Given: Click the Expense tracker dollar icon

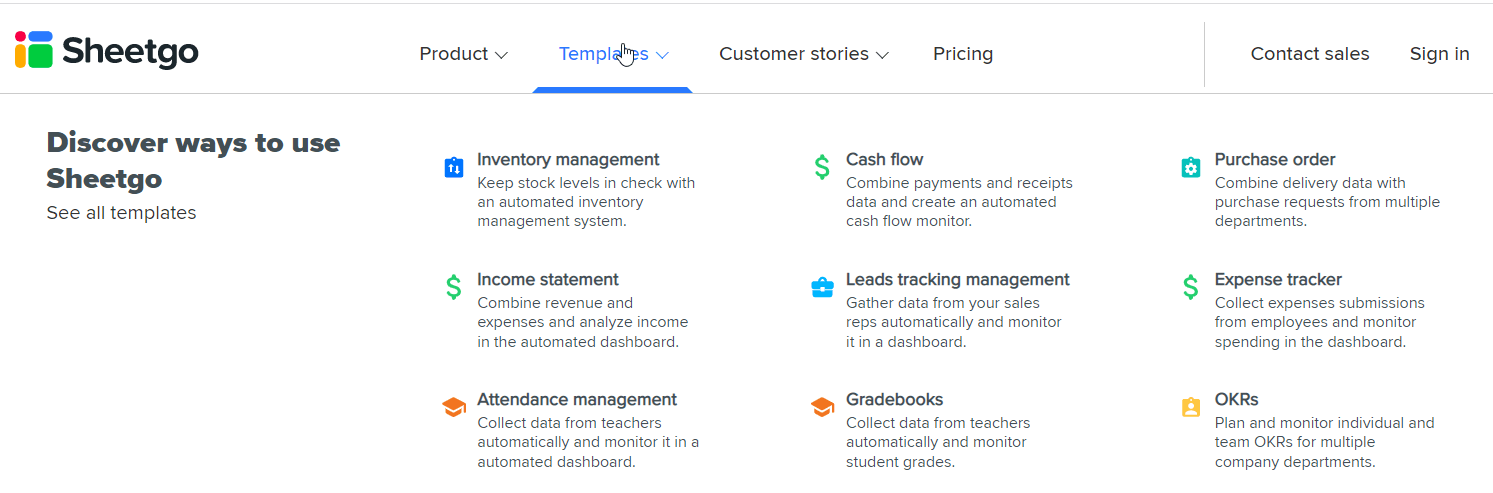Looking at the screenshot, I should click(x=1190, y=287).
